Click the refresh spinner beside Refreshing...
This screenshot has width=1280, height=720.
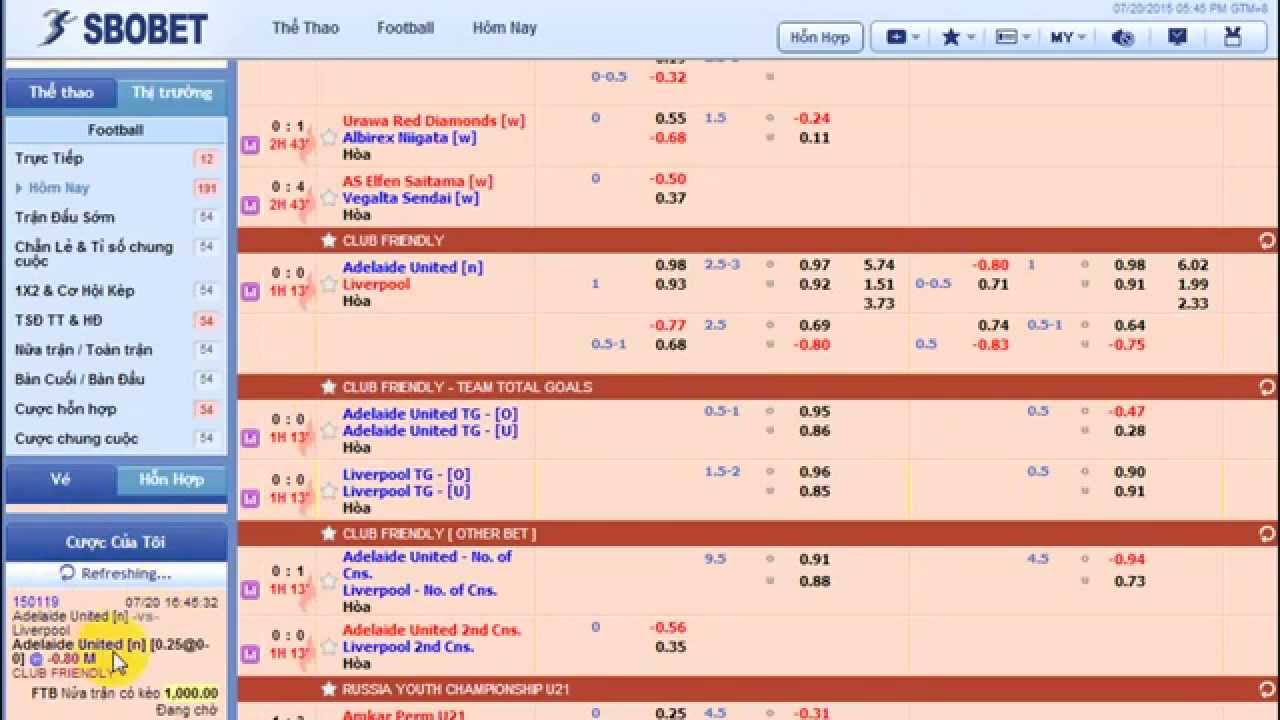(67, 573)
